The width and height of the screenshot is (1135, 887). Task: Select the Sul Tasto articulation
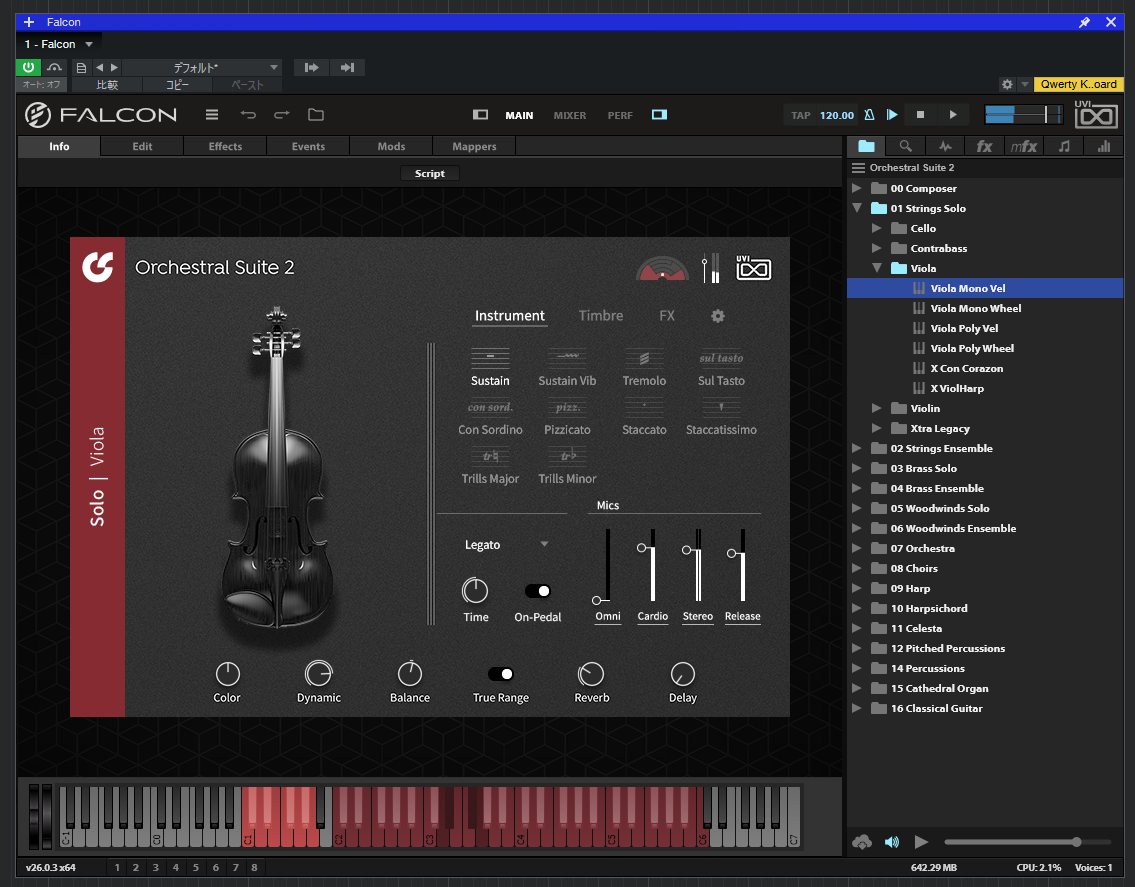pyautogui.click(x=721, y=367)
